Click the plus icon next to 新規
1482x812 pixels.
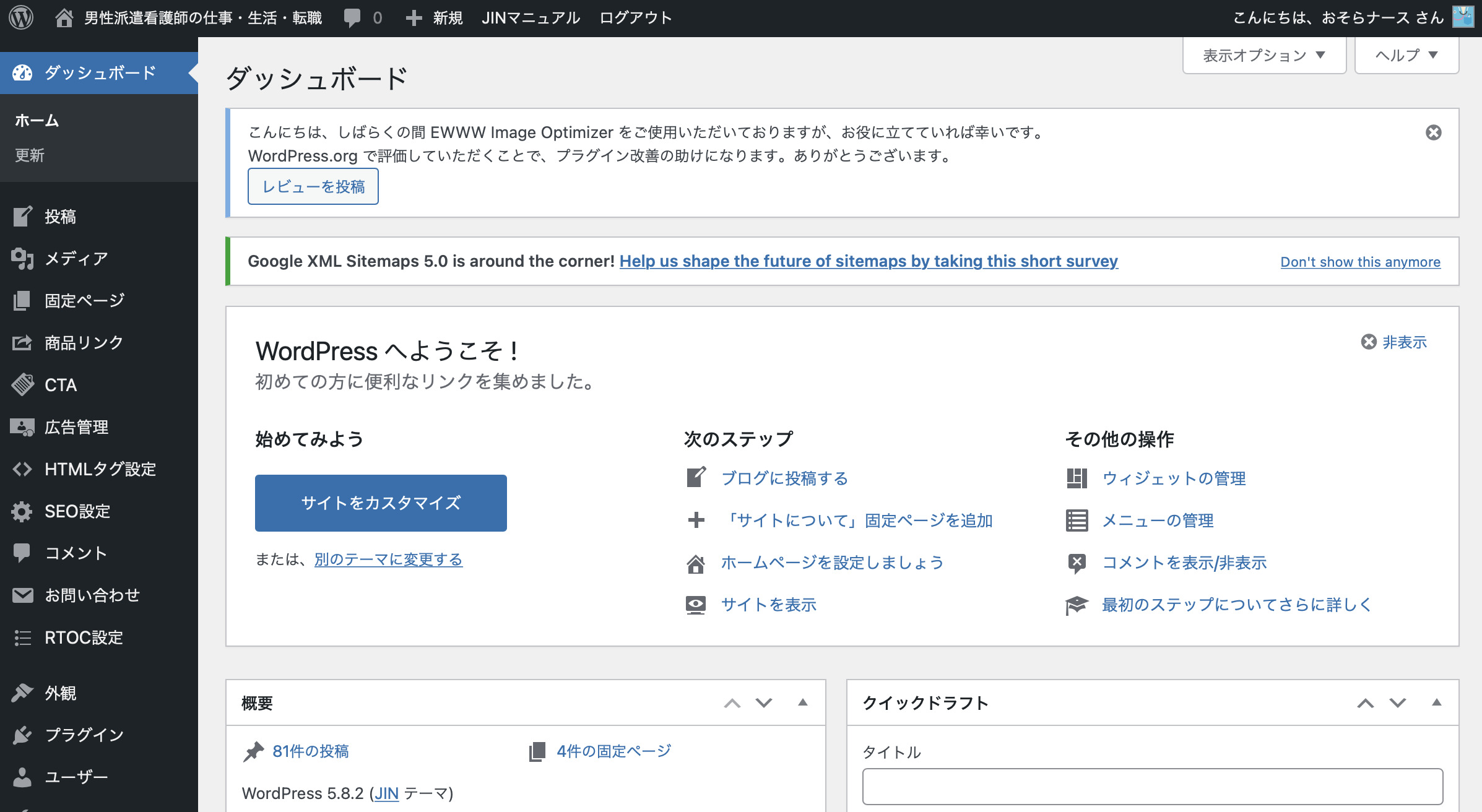coord(414,18)
